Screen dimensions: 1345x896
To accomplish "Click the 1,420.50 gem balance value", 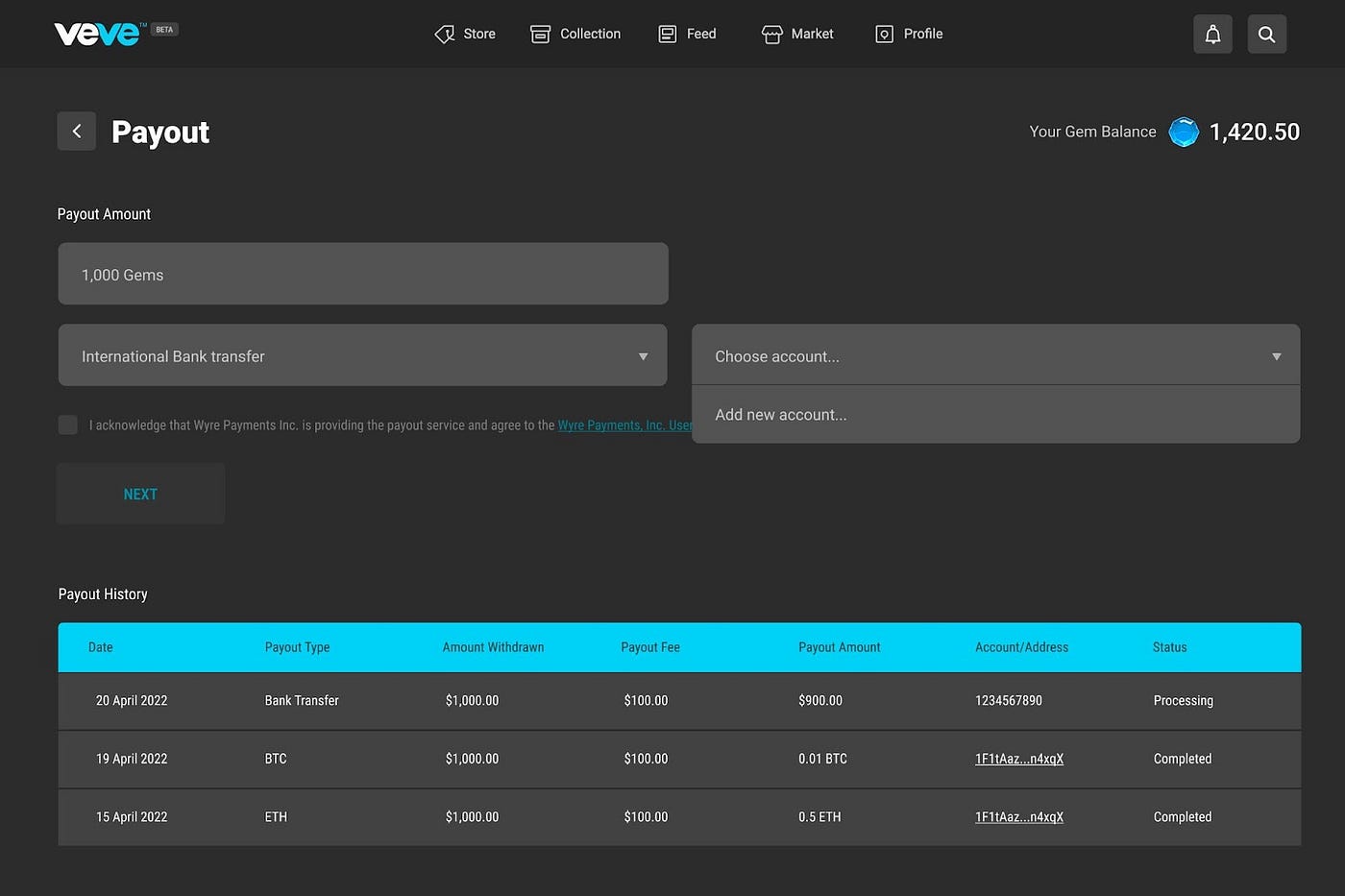I will tap(1254, 133).
